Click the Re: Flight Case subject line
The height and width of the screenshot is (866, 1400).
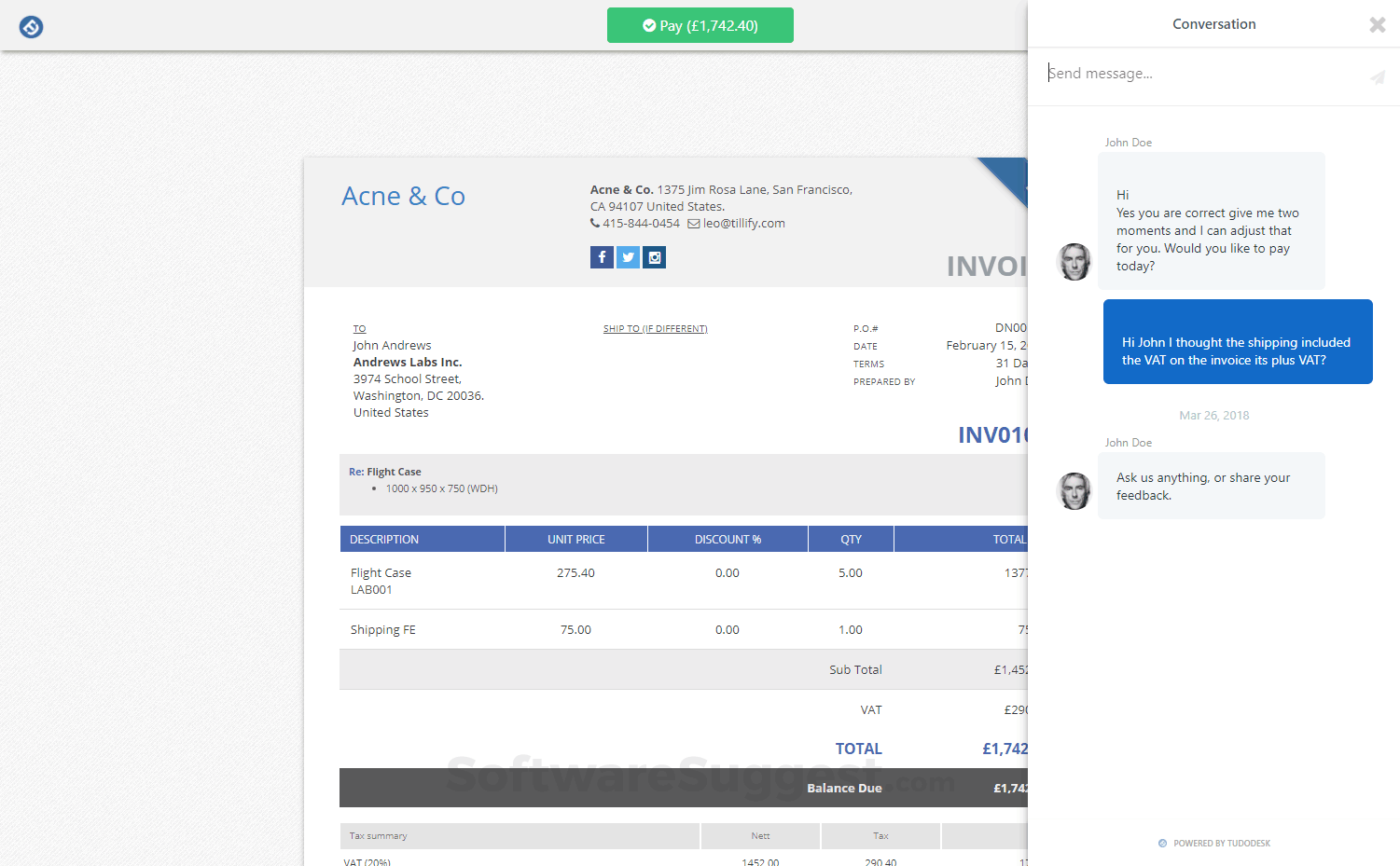click(x=385, y=473)
